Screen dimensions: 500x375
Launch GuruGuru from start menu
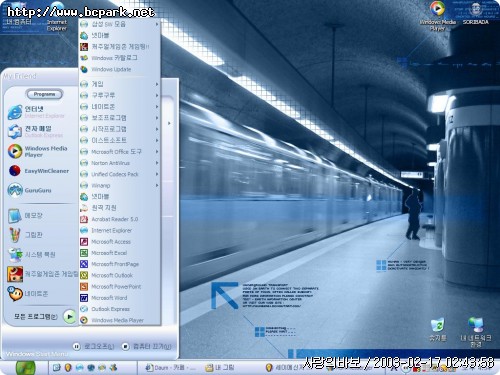click(29, 190)
